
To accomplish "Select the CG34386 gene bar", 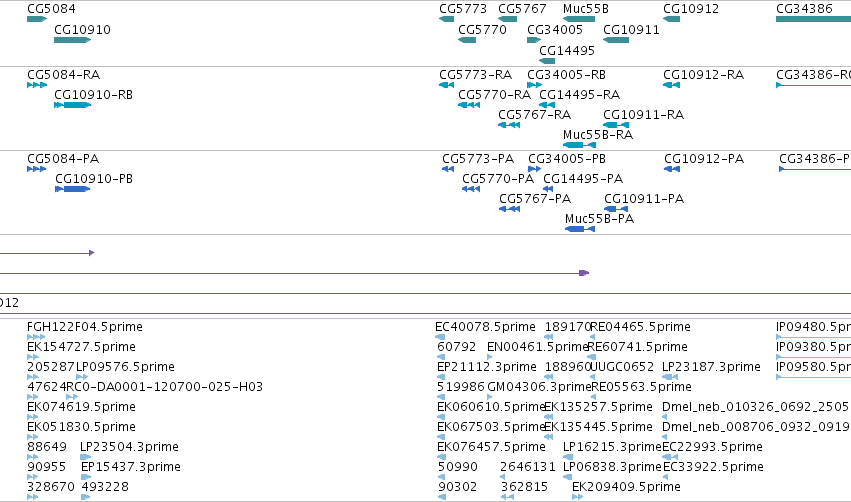I will pos(814,19).
